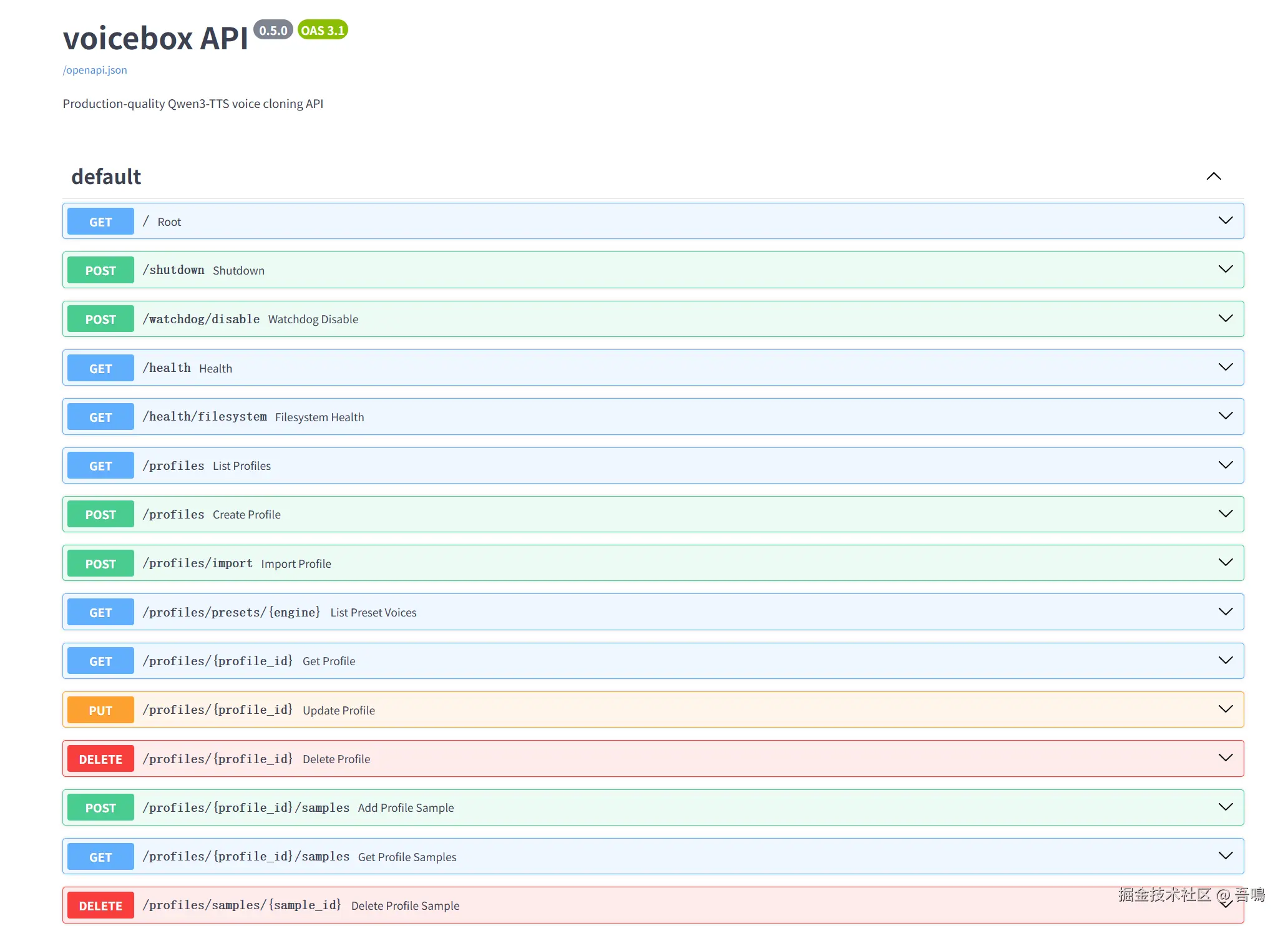Expand the Get Profile endpoint arrow
The height and width of the screenshot is (926, 1288).
click(1226, 661)
